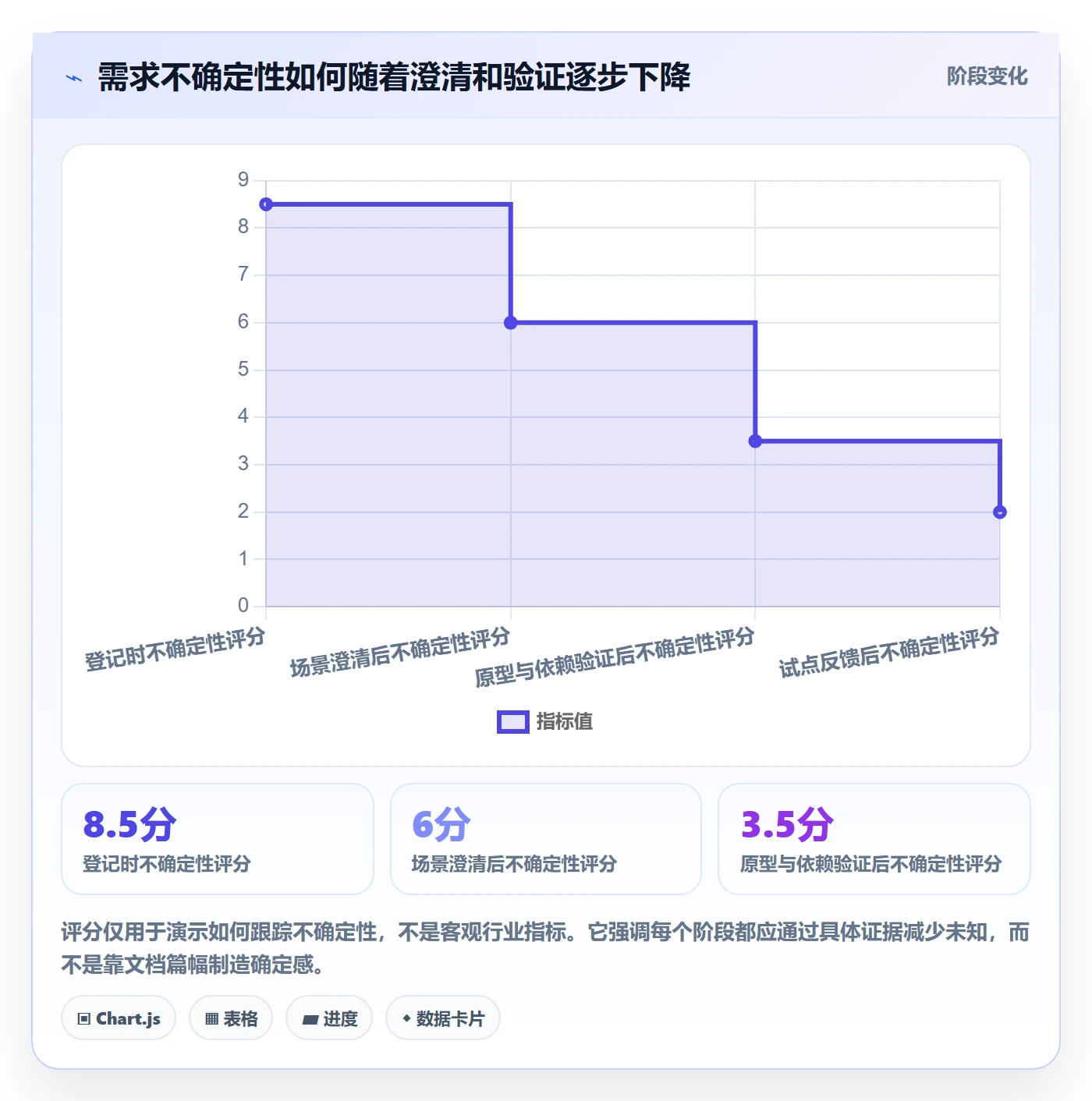This screenshot has width=1092, height=1101.
Task: Click axis label 原型与依赖验证后不确定性评分
Action: coord(615,657)
